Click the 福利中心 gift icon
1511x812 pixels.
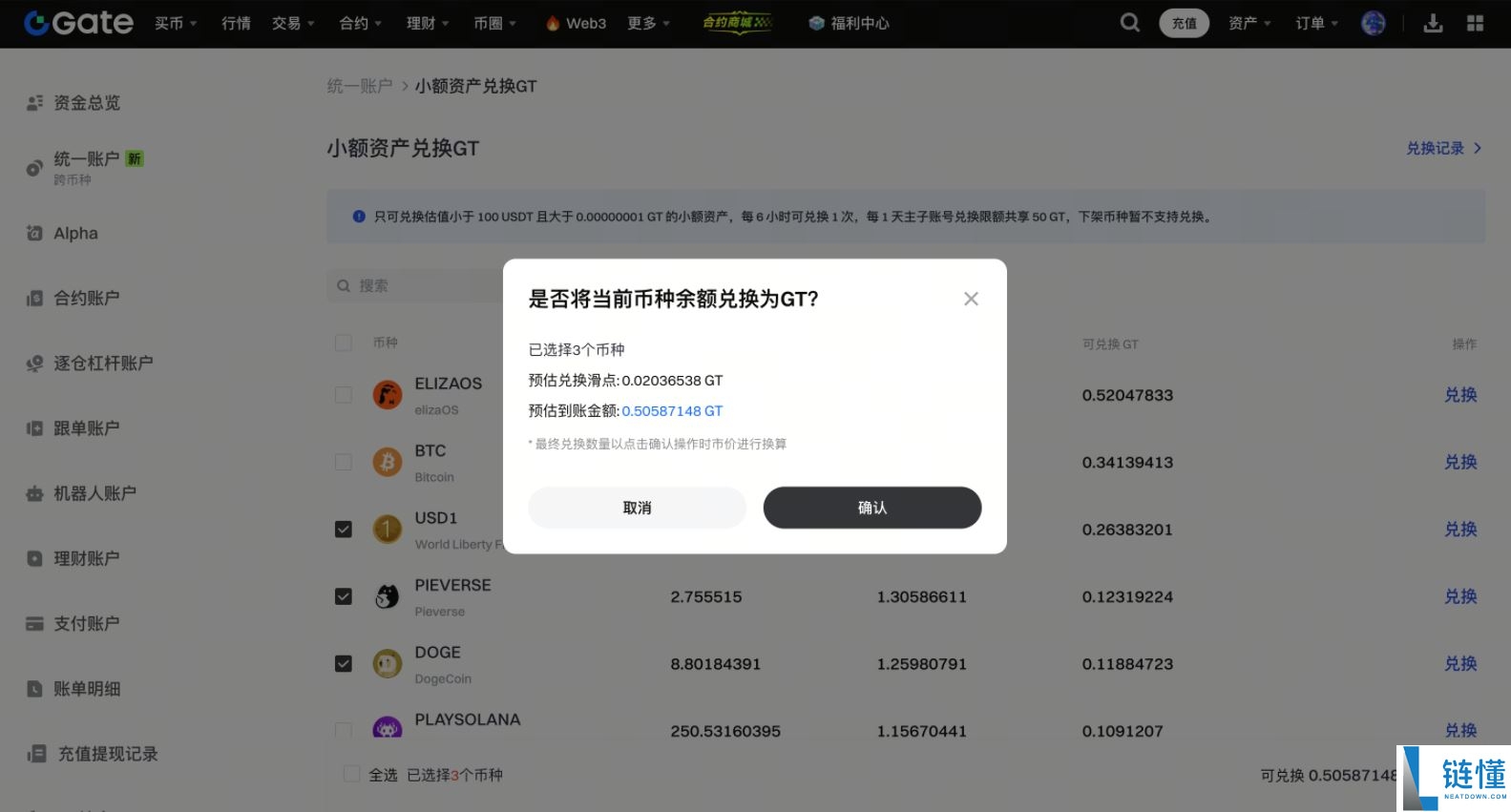[816, 23]
